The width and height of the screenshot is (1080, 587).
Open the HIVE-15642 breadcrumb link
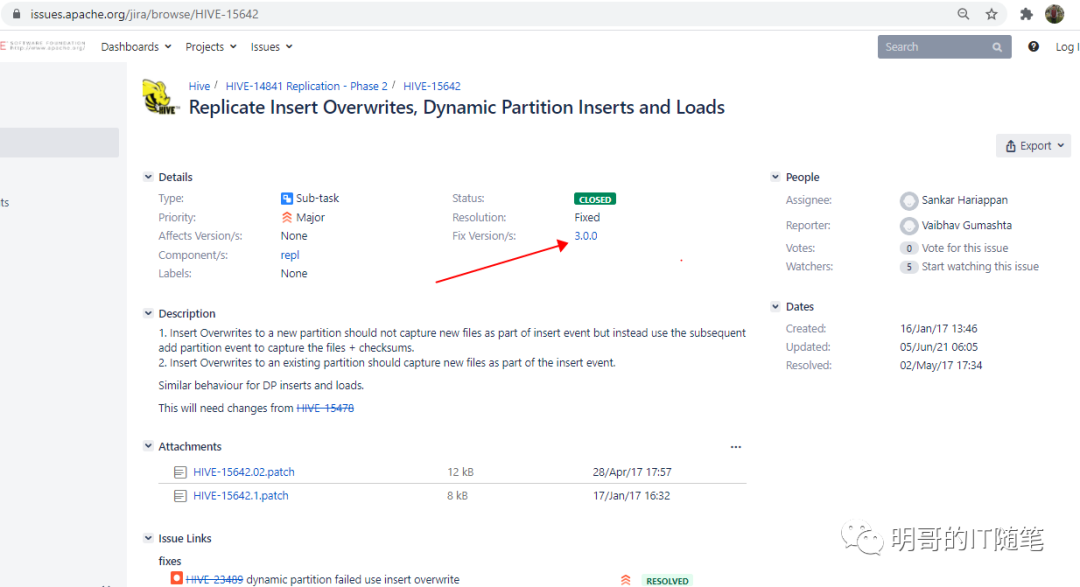(432, 86)
